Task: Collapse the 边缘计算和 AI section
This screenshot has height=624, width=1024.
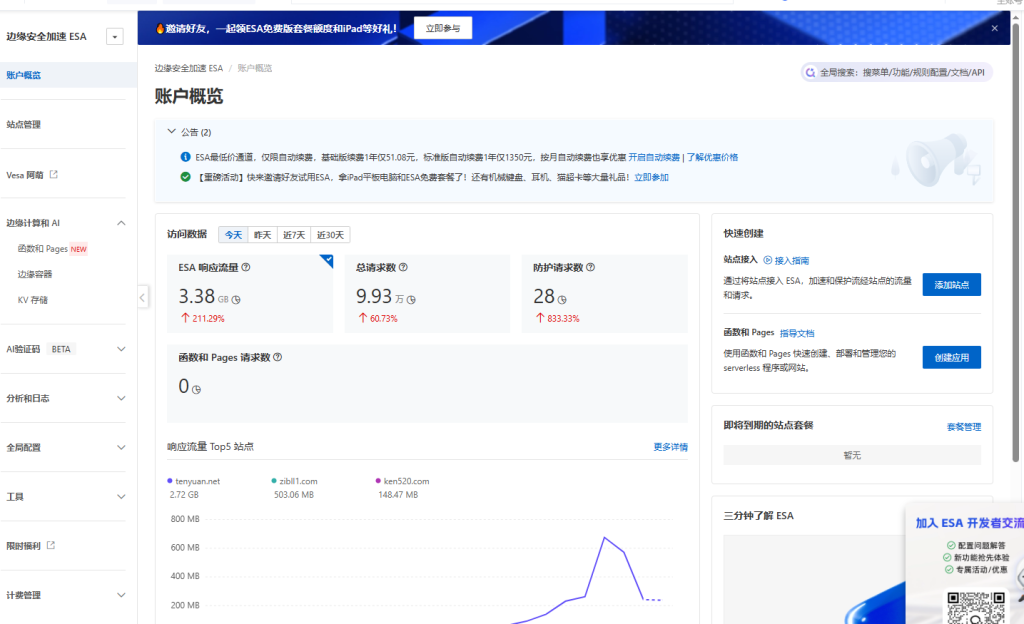Action: 121,223
